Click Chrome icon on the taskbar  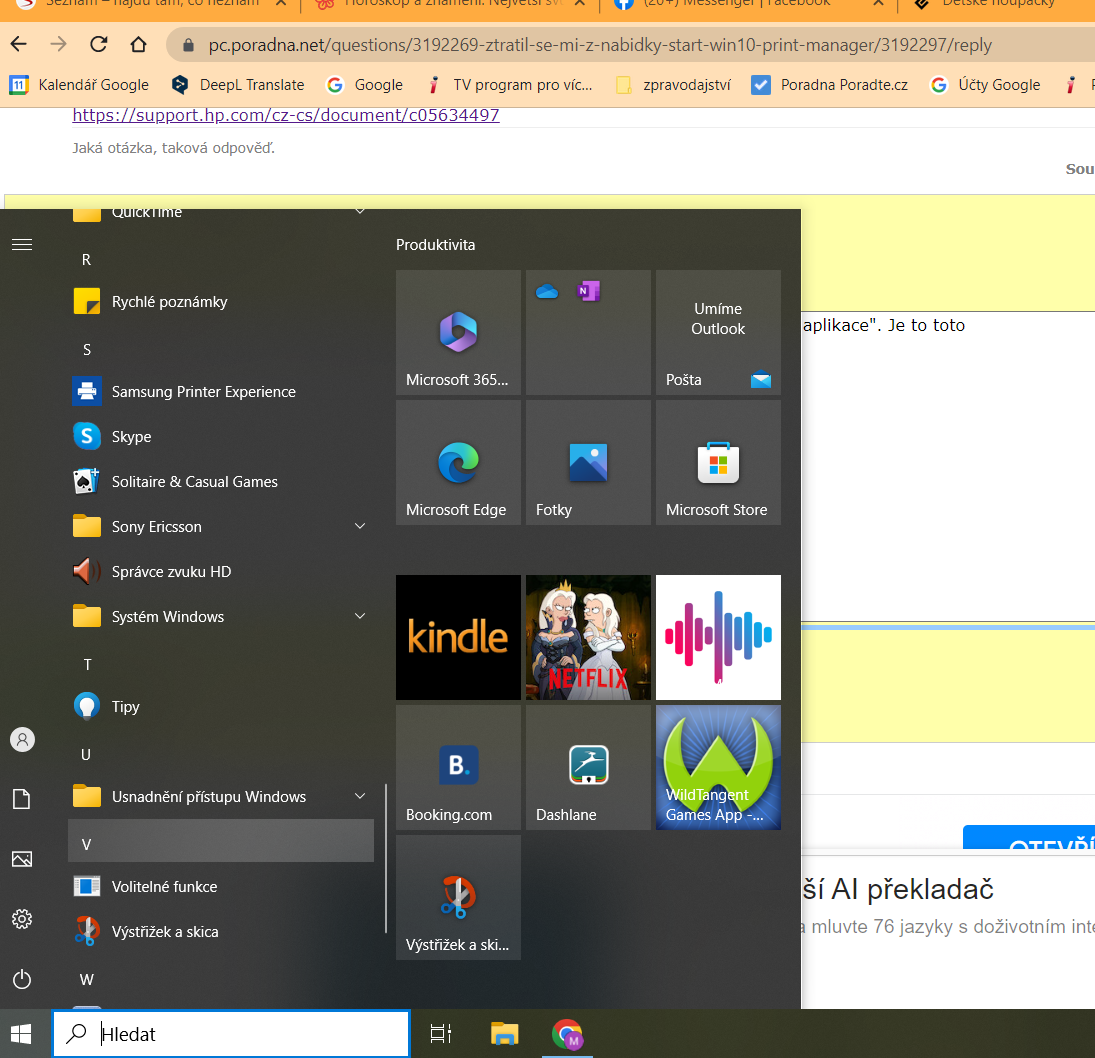567,1034
